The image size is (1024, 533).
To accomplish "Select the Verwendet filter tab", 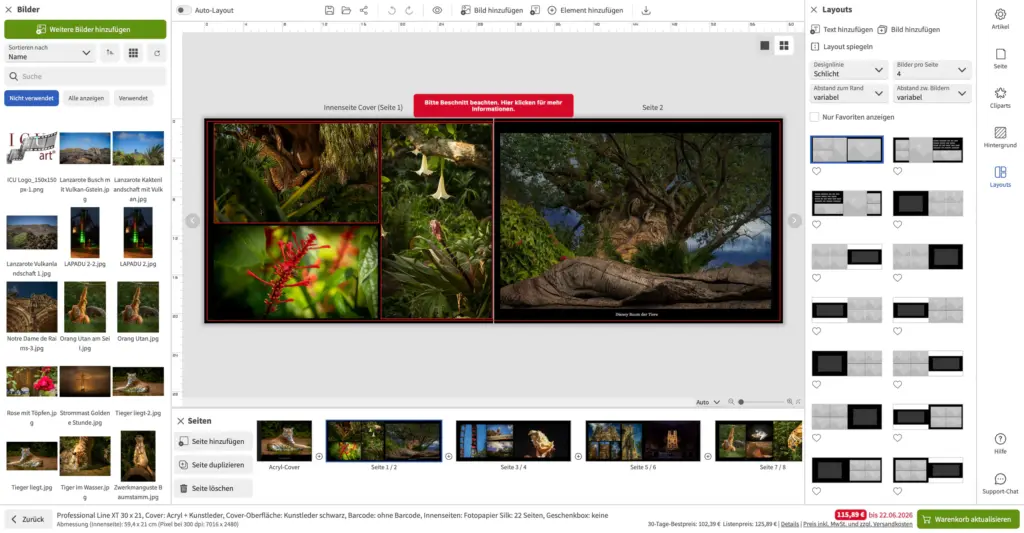I will click(133, 98).
